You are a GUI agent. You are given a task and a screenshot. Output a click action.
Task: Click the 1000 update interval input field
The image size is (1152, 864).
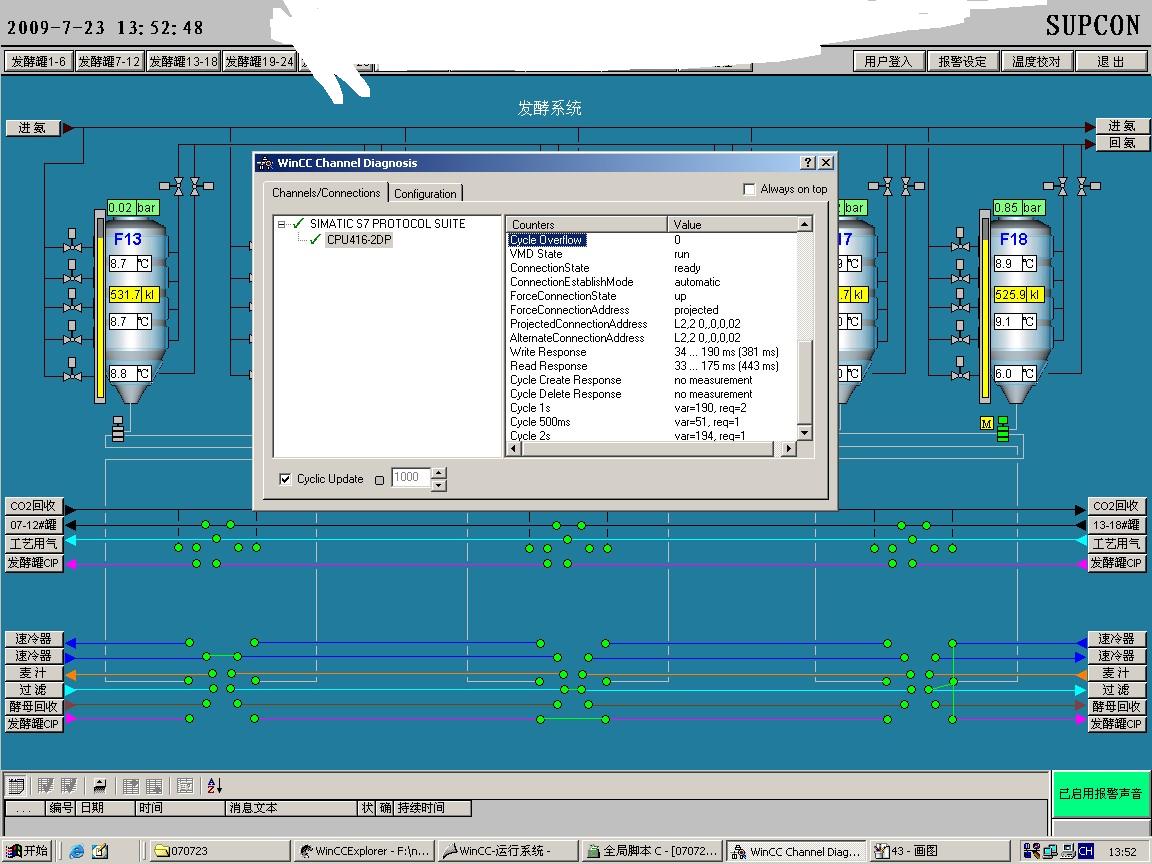point(411,478)
